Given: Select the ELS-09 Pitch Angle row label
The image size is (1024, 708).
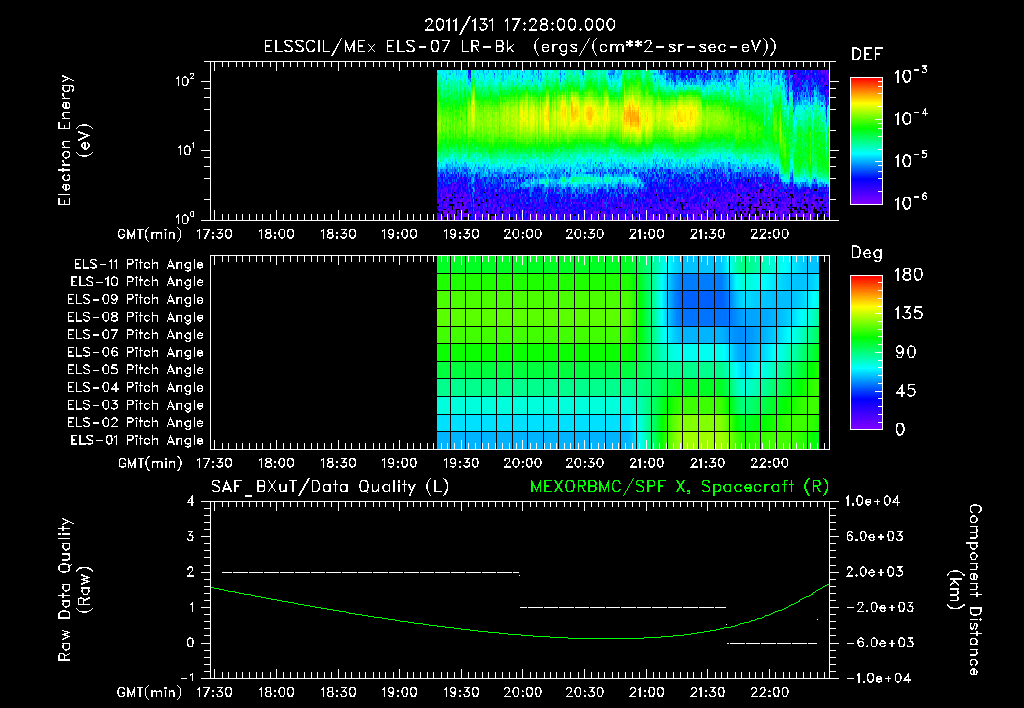Looking at the screenshot, I should [136, 300].
